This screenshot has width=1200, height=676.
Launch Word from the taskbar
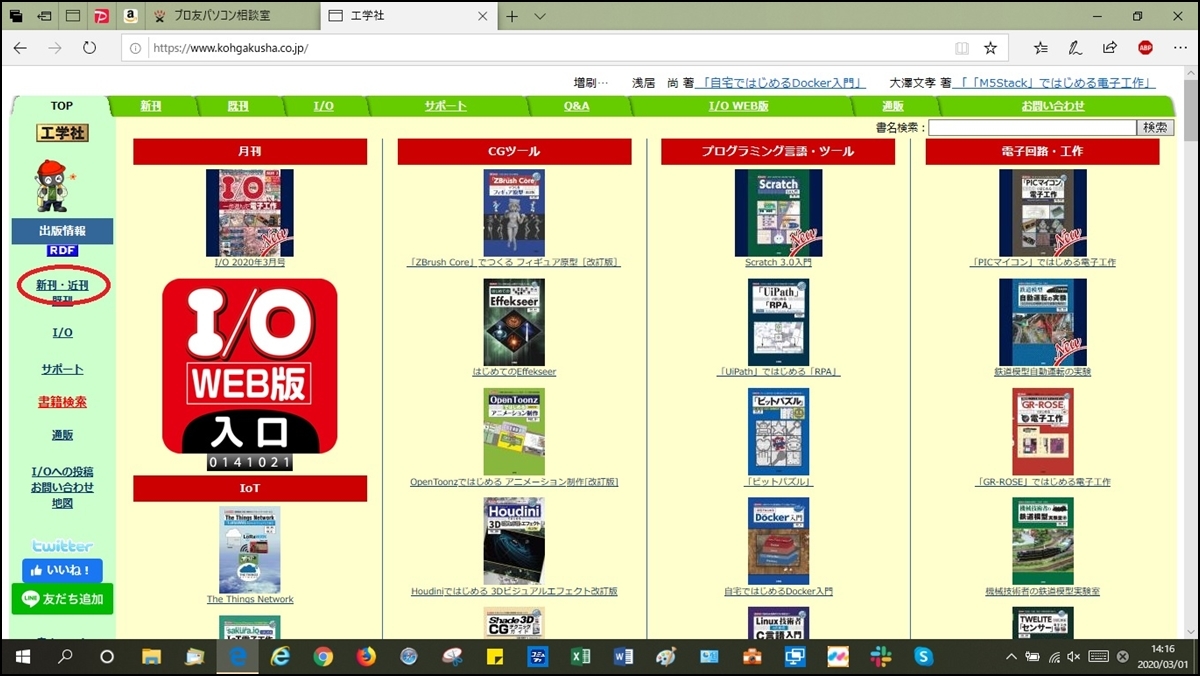[623, 657]
